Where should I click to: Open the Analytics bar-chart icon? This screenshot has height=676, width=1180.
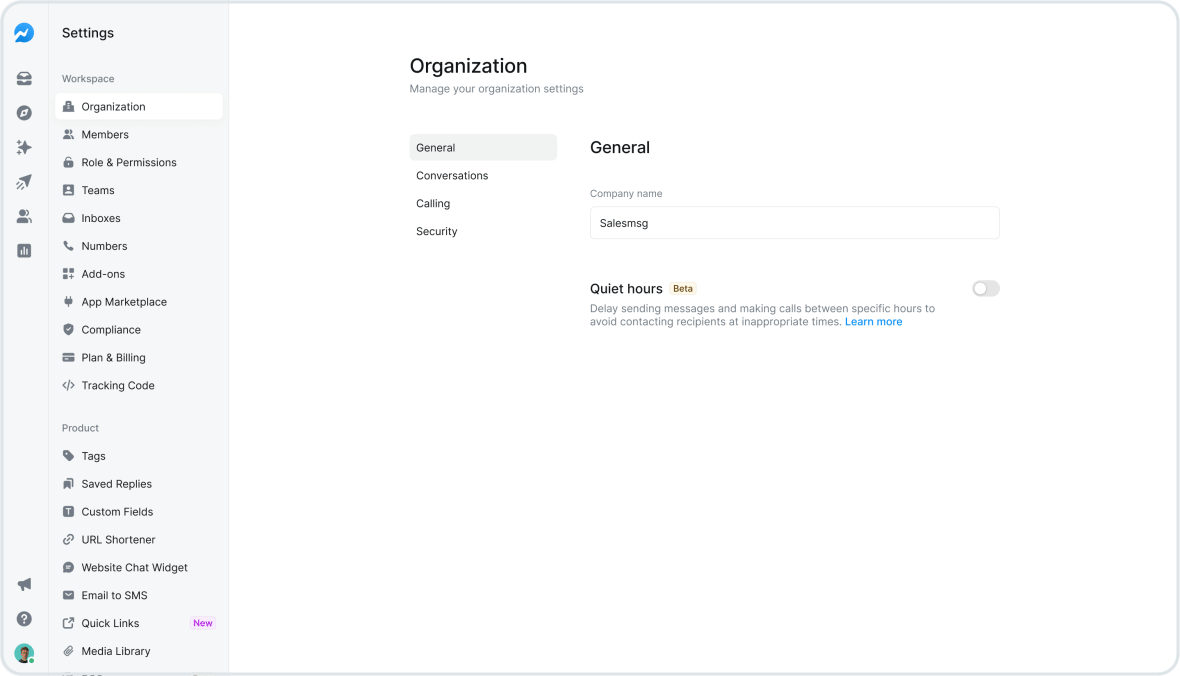pos(24,250)
